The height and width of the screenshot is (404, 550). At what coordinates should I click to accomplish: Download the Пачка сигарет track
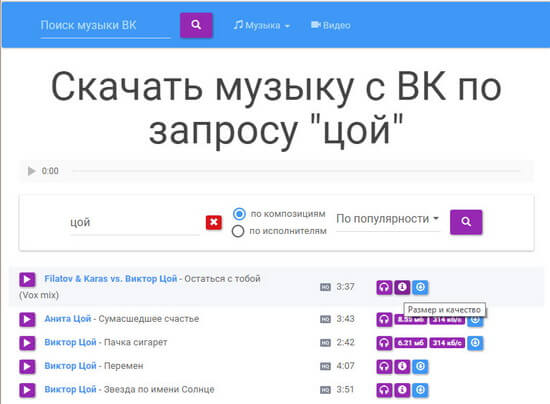(x=475, y=343)
